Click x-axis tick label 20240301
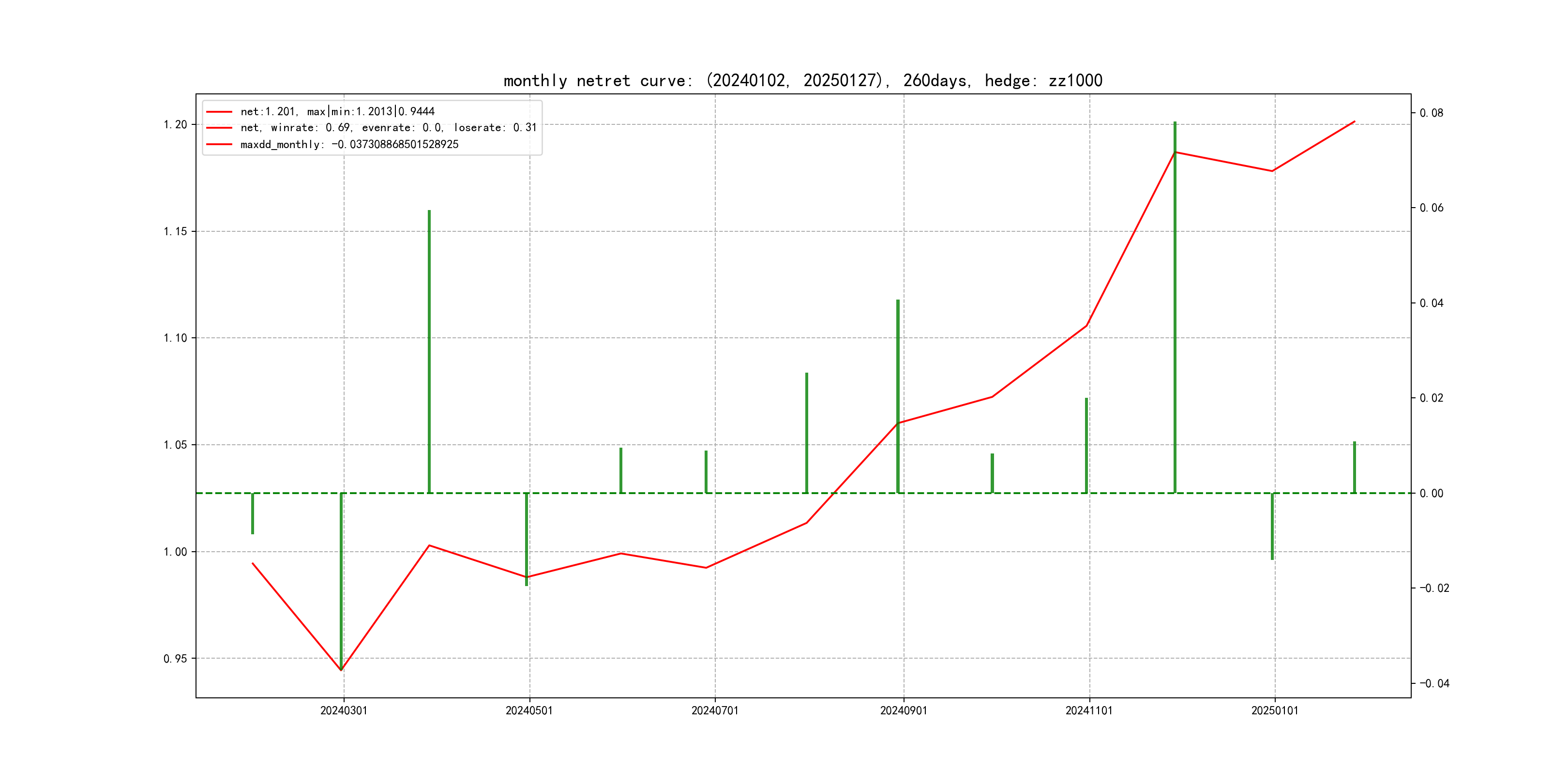Image resolution: width=1568 pixels, height=784 pixels. point(343,710)
